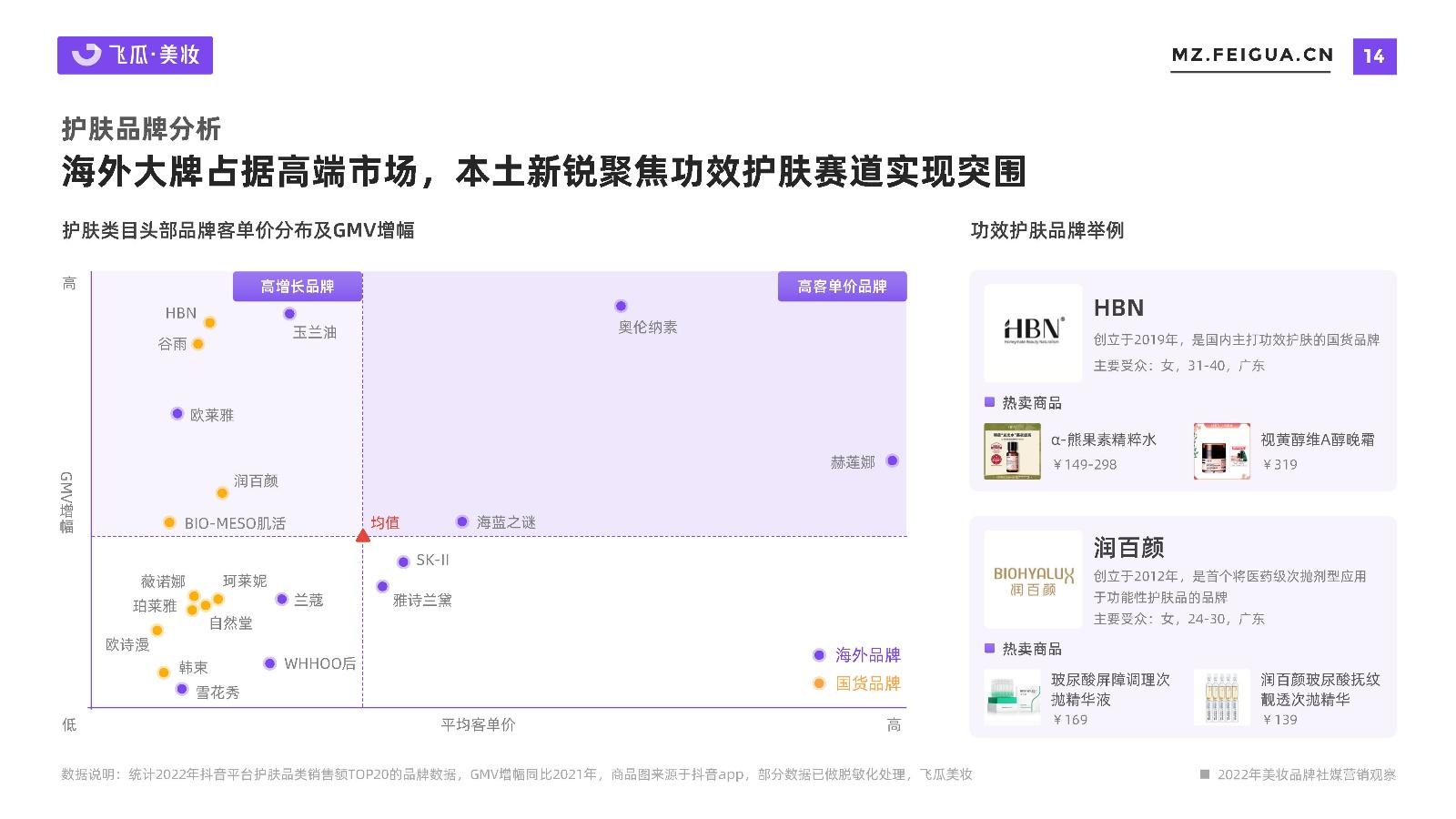Click the BIOHYALUX 润百颜 logo image
The image size is (1456, 819).
pyautogui.click(x=1033, y=580)
